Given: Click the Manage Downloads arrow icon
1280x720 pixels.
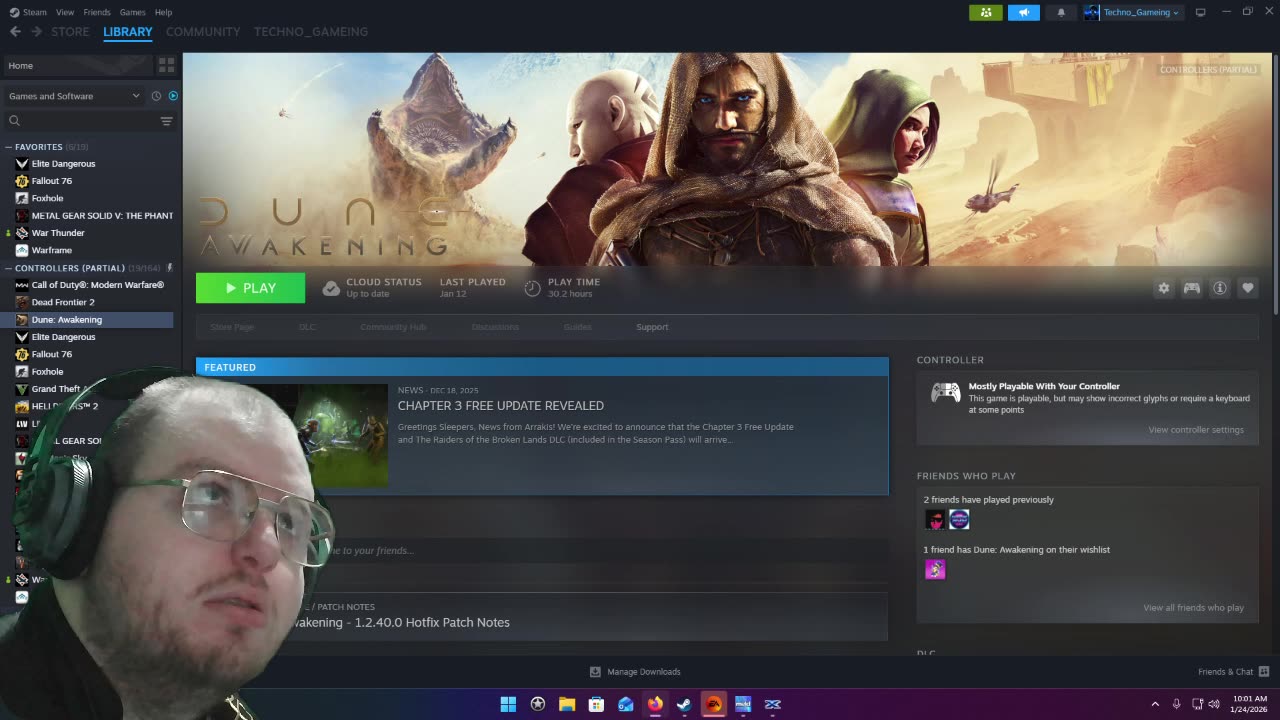Looking at the screenshot, I should click(595, 672).
